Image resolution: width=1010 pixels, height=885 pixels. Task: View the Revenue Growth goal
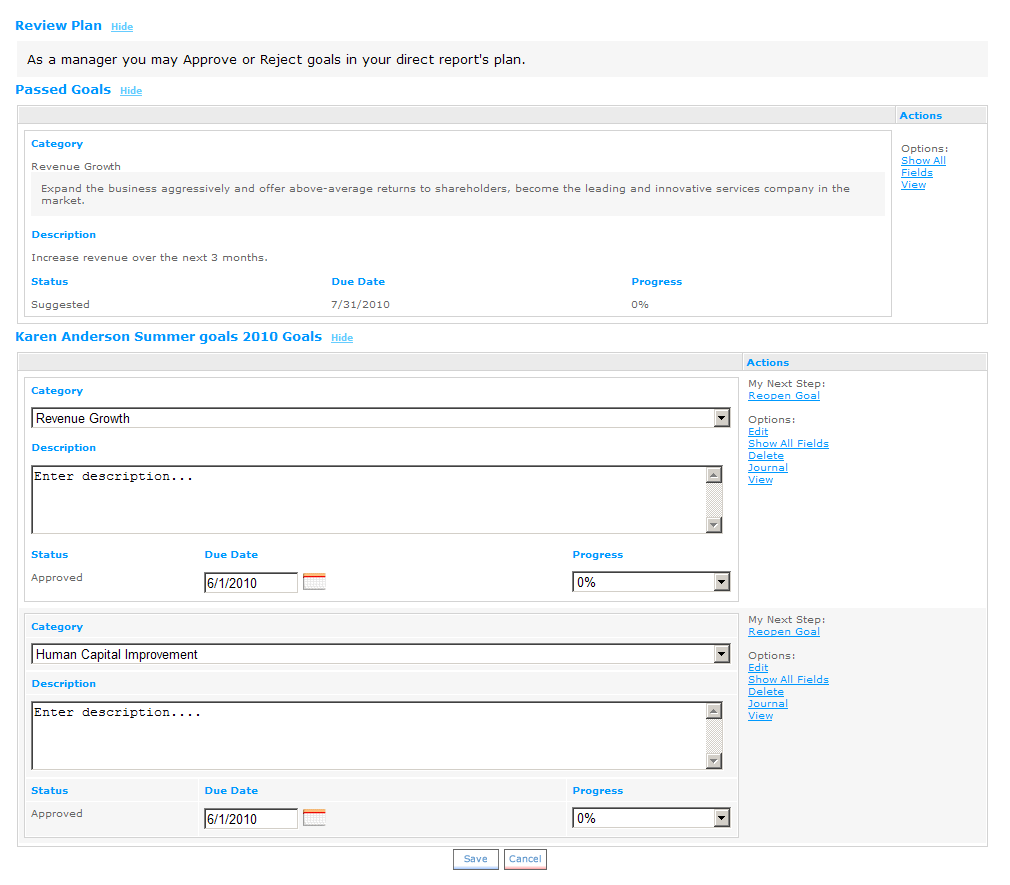[x=761, y=480]
